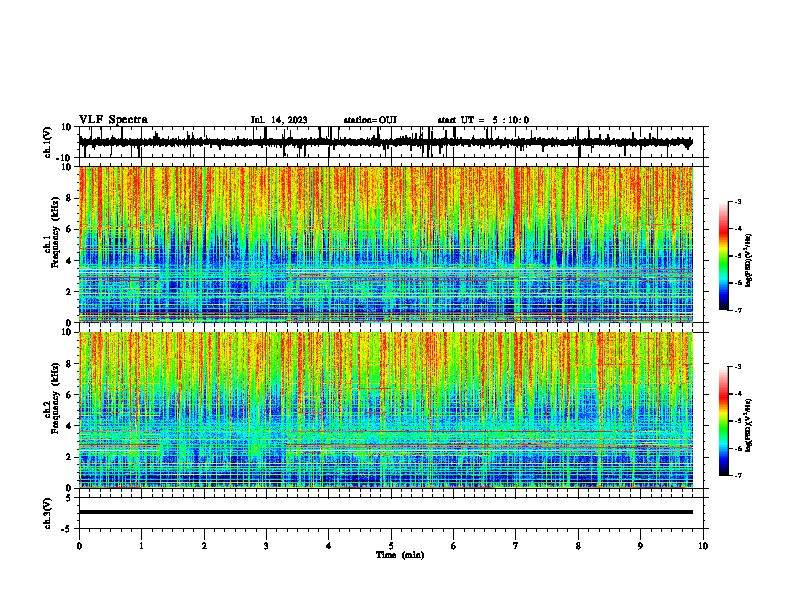The image size is (792, 612).
Task: Click the ch.1 voltage waveform trace panel
Action: click(x=391, y=142)
